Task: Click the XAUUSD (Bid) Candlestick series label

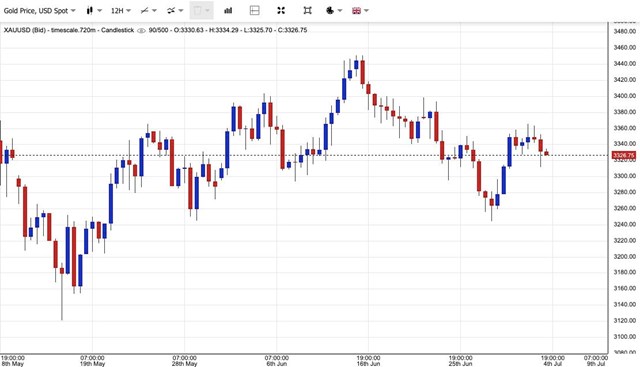Action: [x=69, y=30]
